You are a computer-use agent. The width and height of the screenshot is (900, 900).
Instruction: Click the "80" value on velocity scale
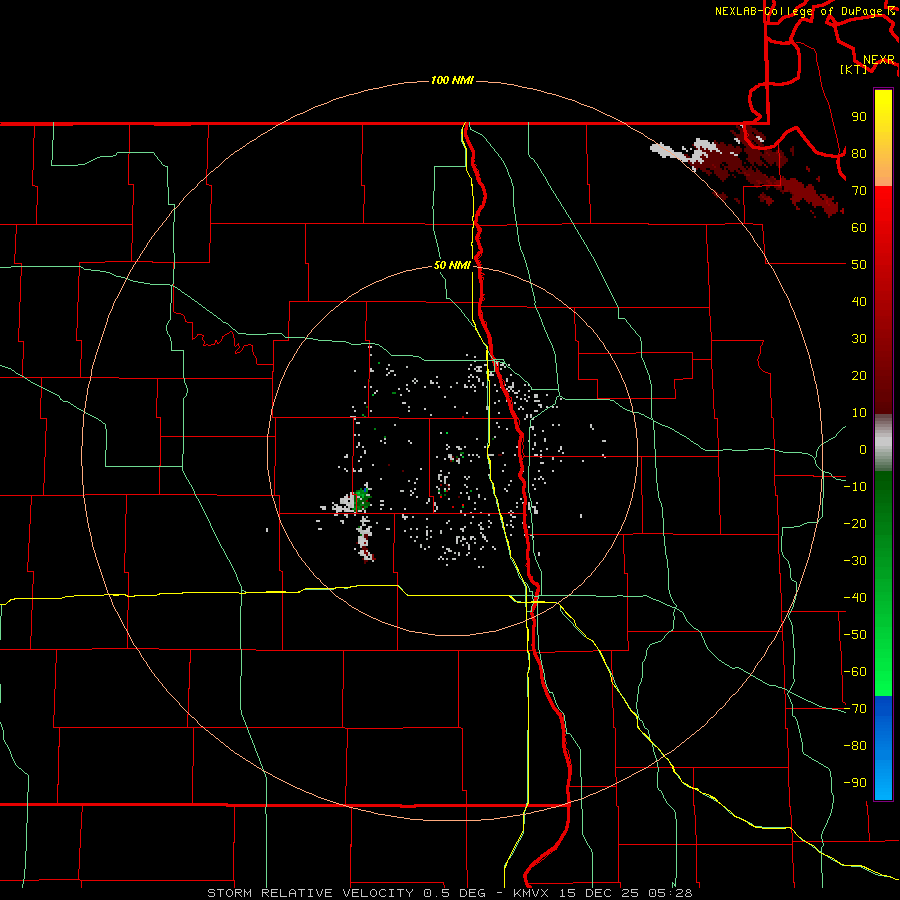(x=859, y=153)
